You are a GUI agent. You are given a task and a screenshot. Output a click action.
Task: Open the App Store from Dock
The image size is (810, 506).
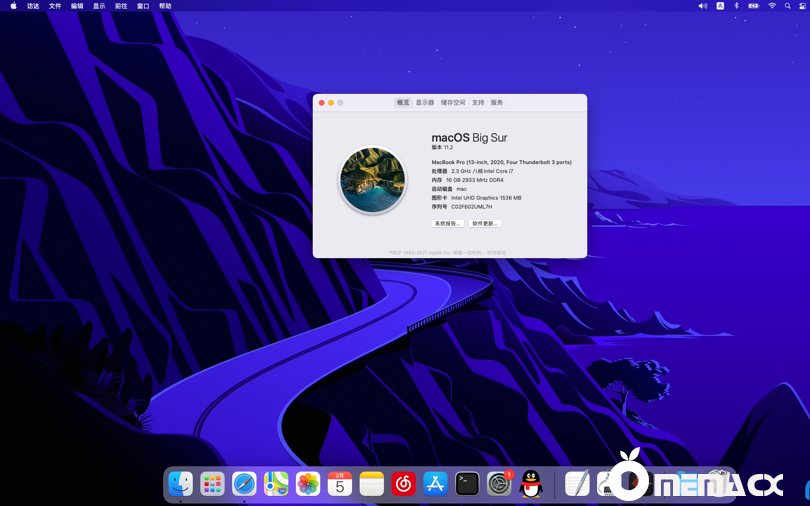click(435, 484)
